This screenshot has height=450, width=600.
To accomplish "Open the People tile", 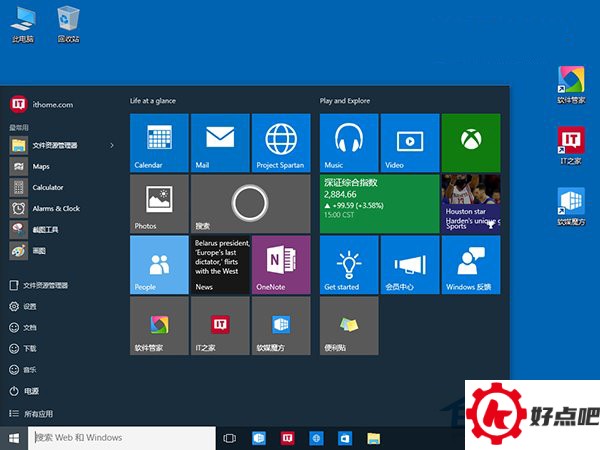I will tap(159, 265).
